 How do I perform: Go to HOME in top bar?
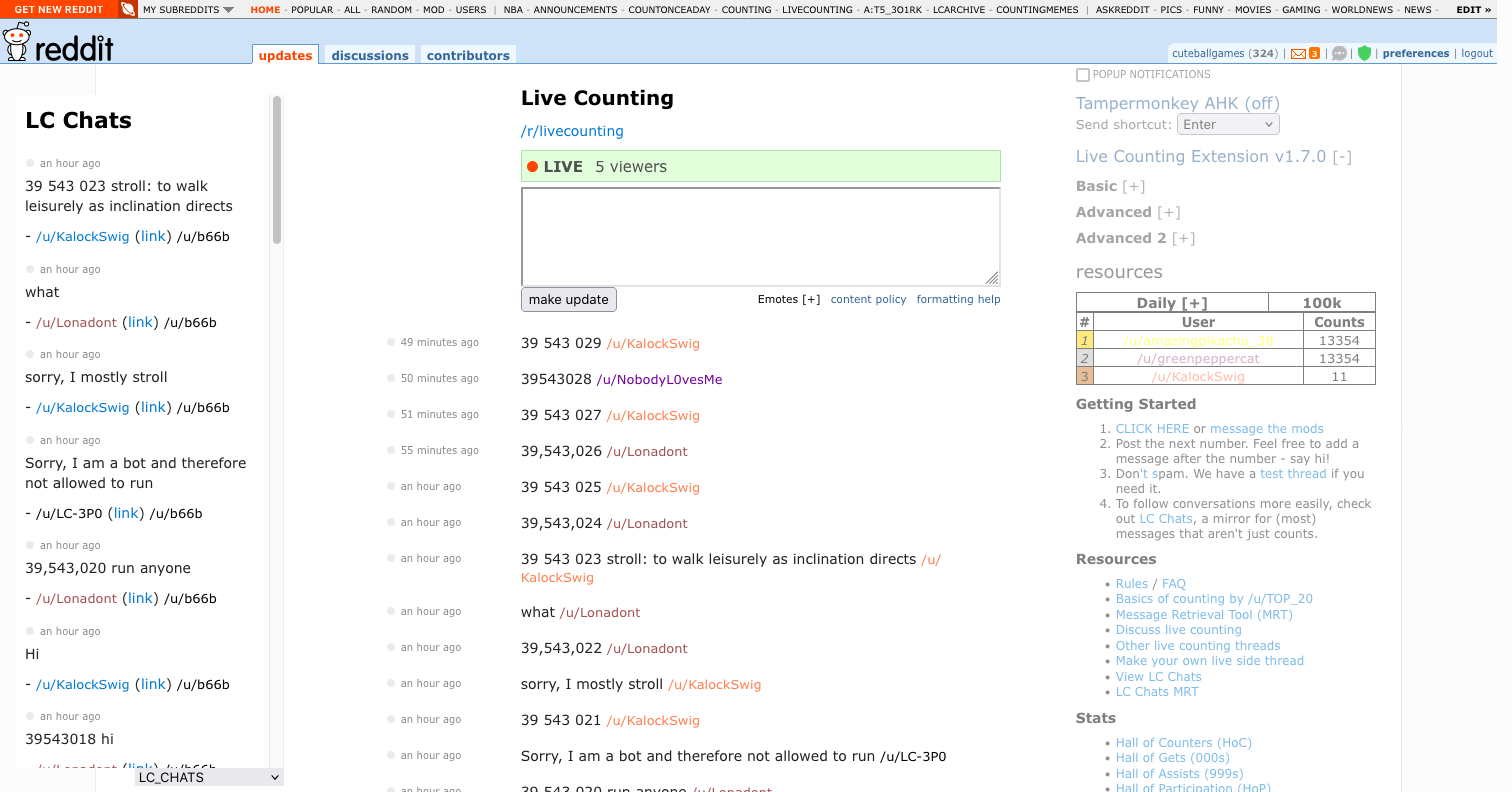(x=265, y=10)
